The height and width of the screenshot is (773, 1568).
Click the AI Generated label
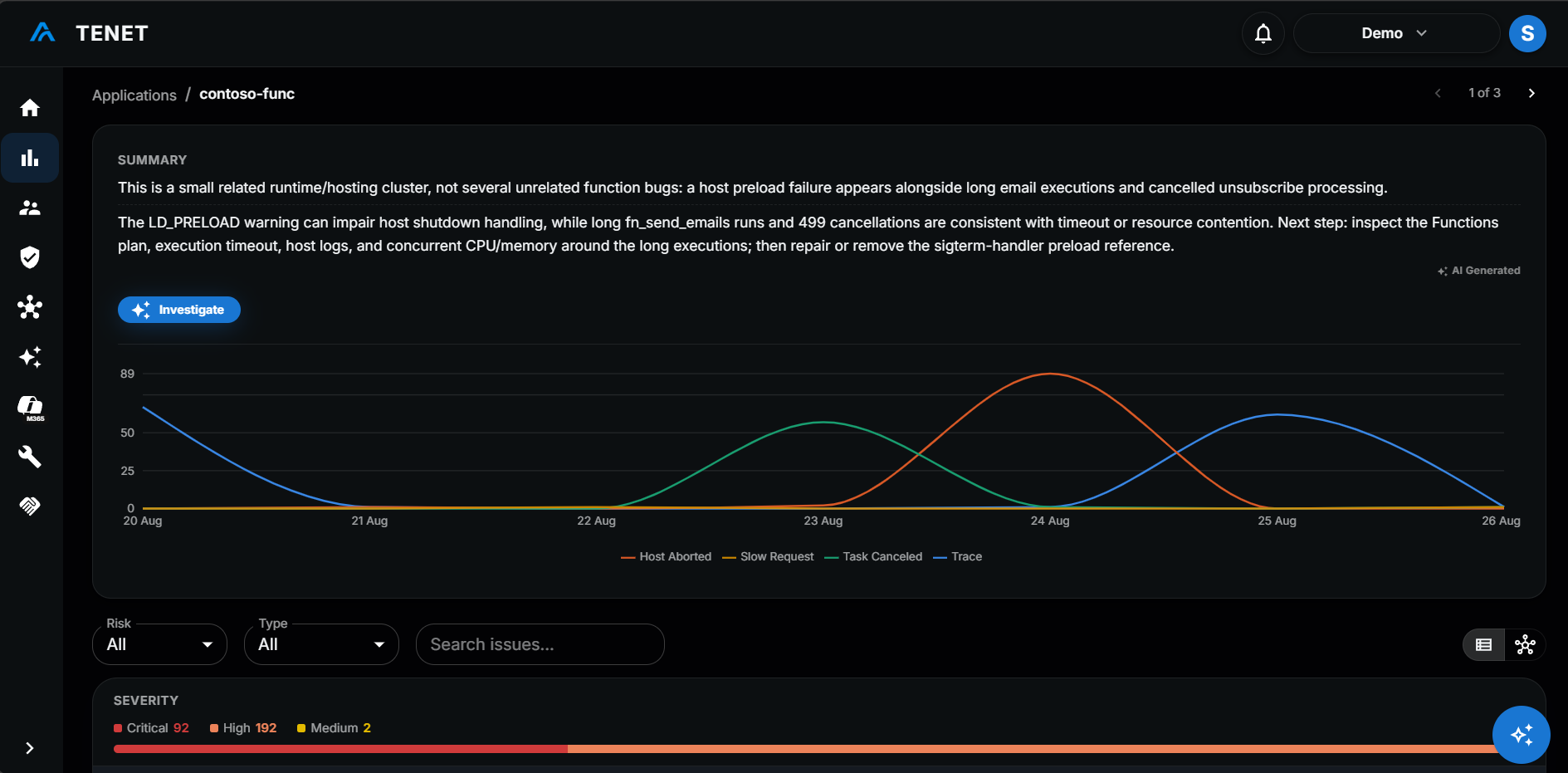pos(1479,271)
